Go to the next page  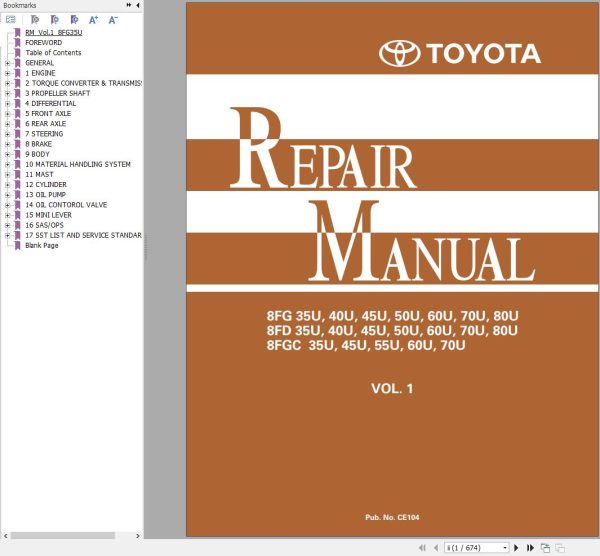point(516,548)
